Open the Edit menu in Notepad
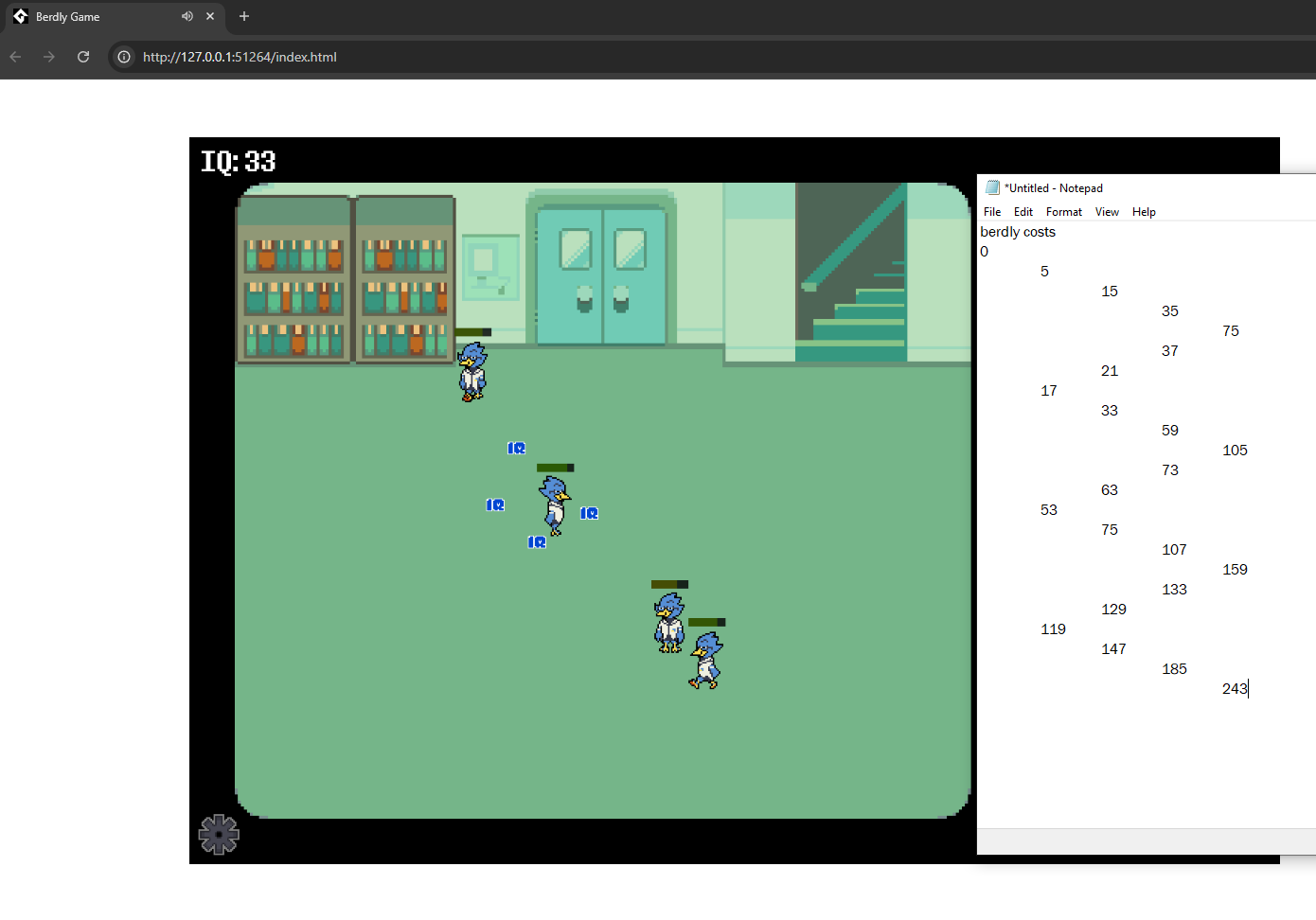 pos(1023,212)
